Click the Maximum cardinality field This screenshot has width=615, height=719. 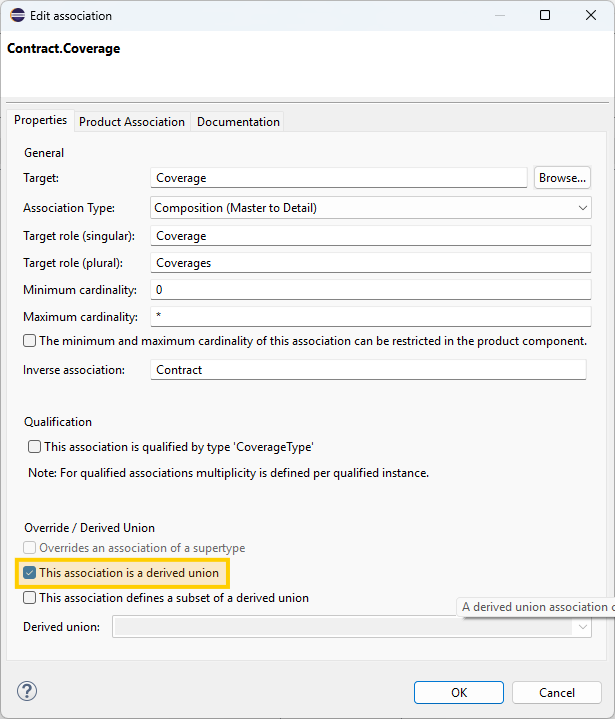tap(371, 316)
